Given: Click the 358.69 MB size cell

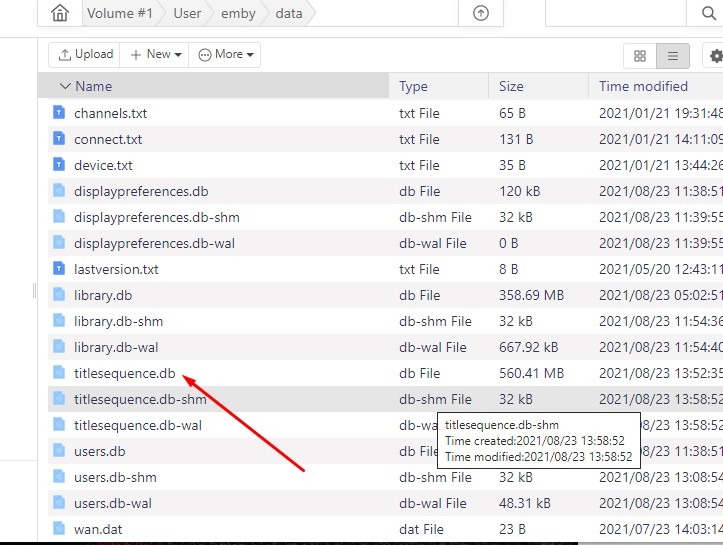Looking at the screenshot, I should [531, 295].
